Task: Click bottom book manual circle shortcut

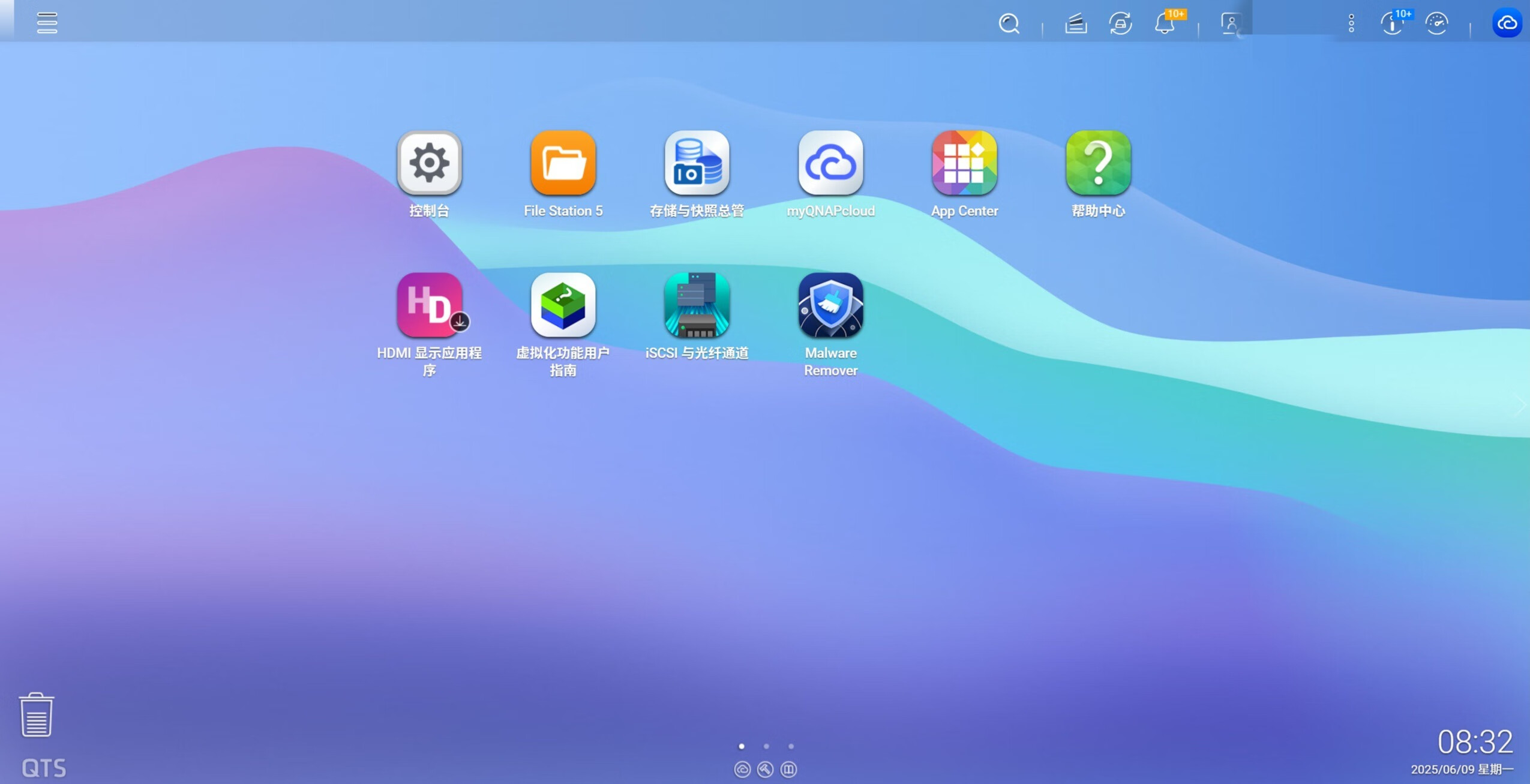Action: point(788,769)
